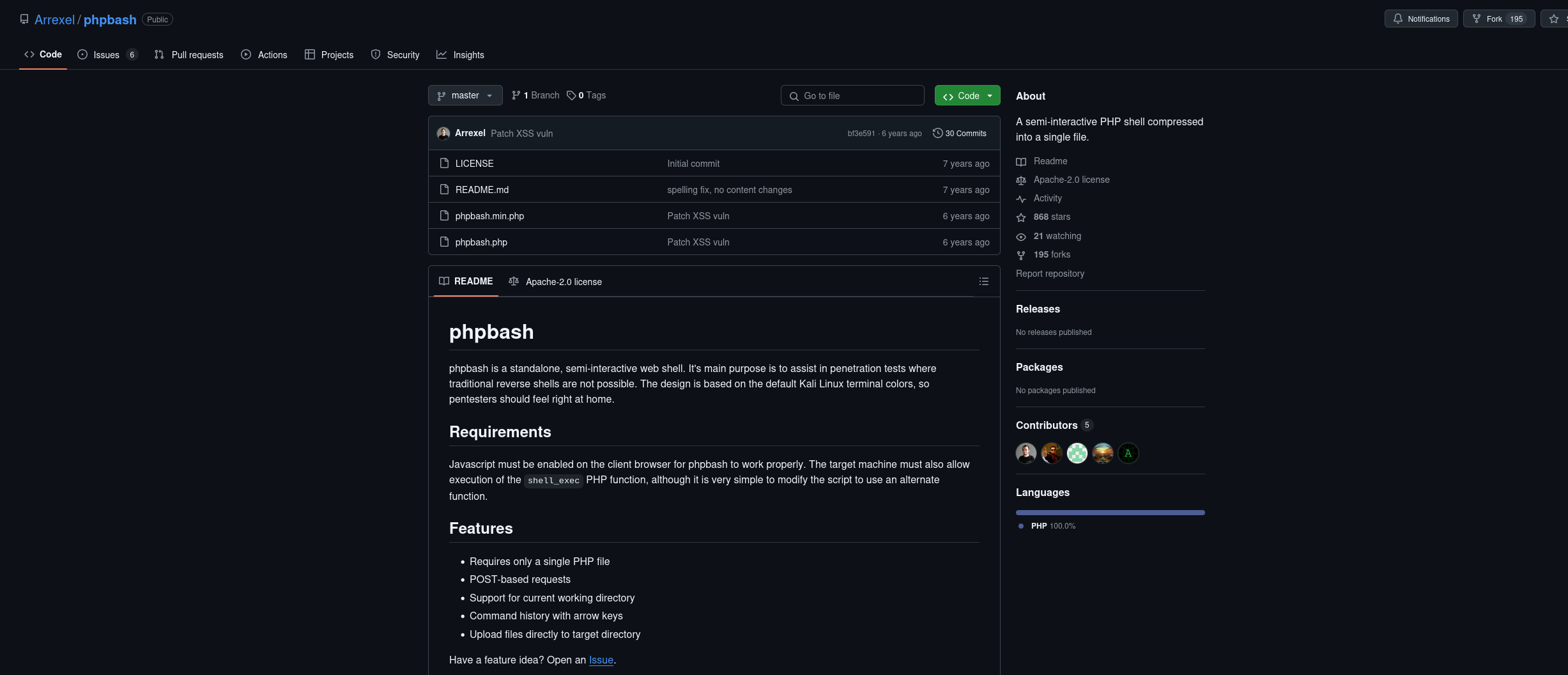Open the second contributor avatar
Viewport: 1568px width, 675px height.
(x=1052, y=453)
